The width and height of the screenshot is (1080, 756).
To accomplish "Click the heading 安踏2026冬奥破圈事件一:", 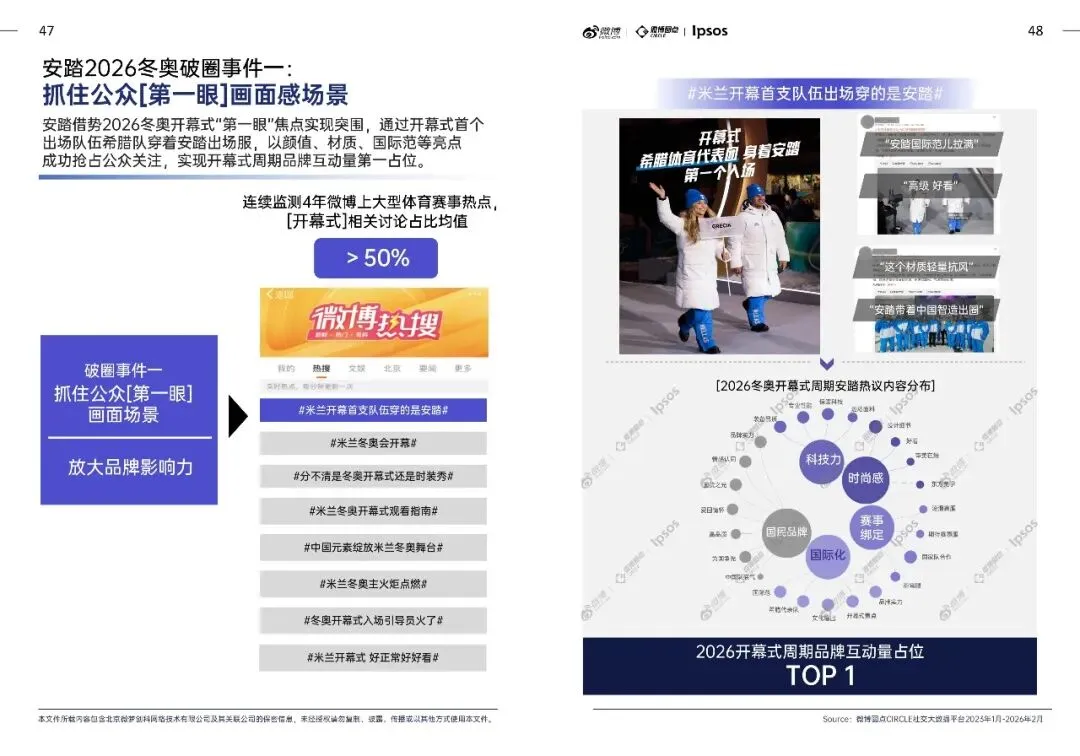I will click(168, 68).
